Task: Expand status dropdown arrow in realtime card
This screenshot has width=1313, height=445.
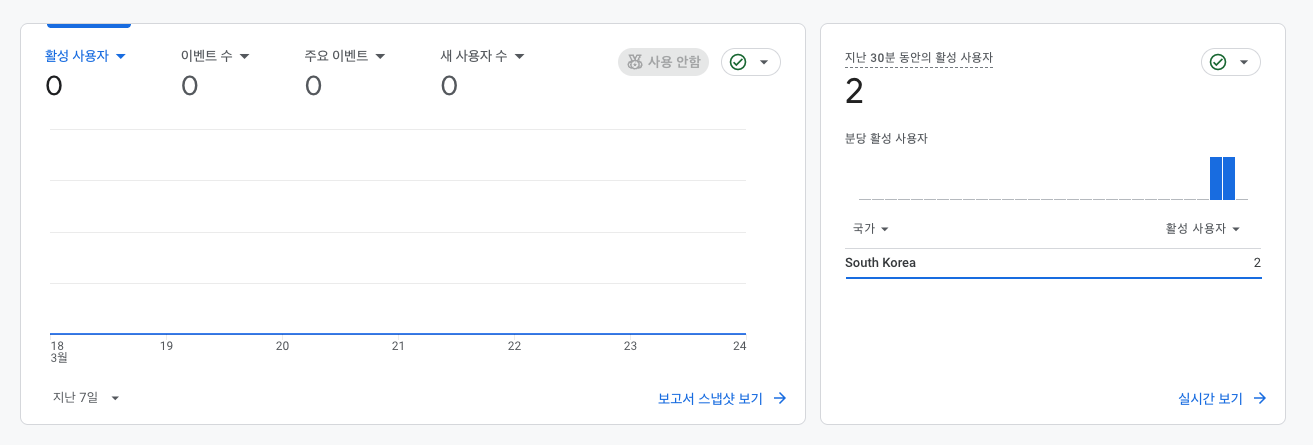Action: coord(1244,62)
